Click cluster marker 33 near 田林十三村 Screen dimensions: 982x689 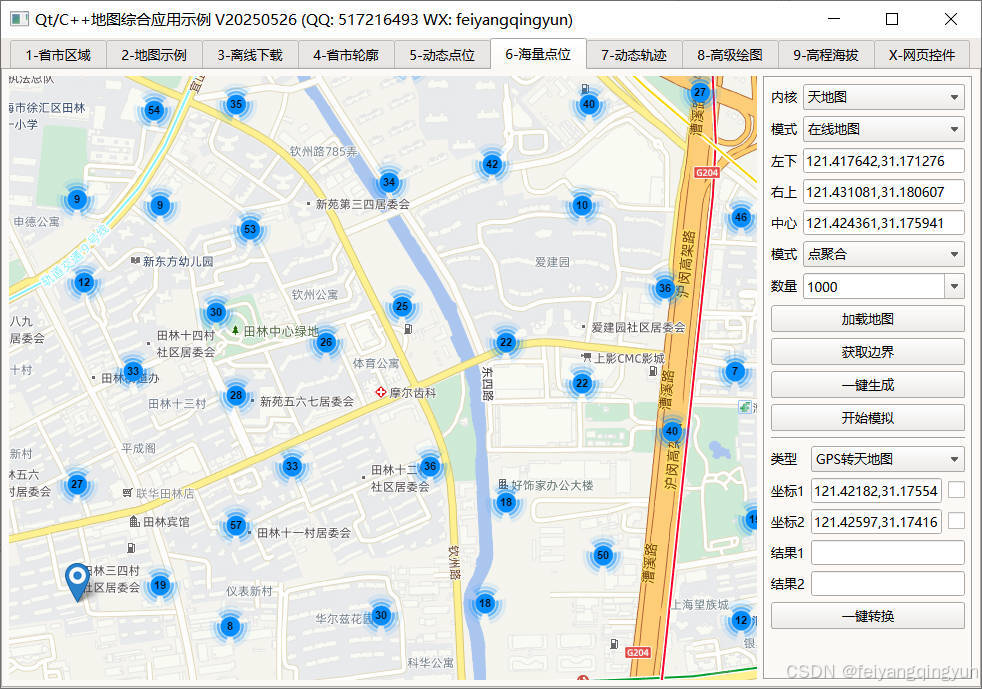[133, 371]
